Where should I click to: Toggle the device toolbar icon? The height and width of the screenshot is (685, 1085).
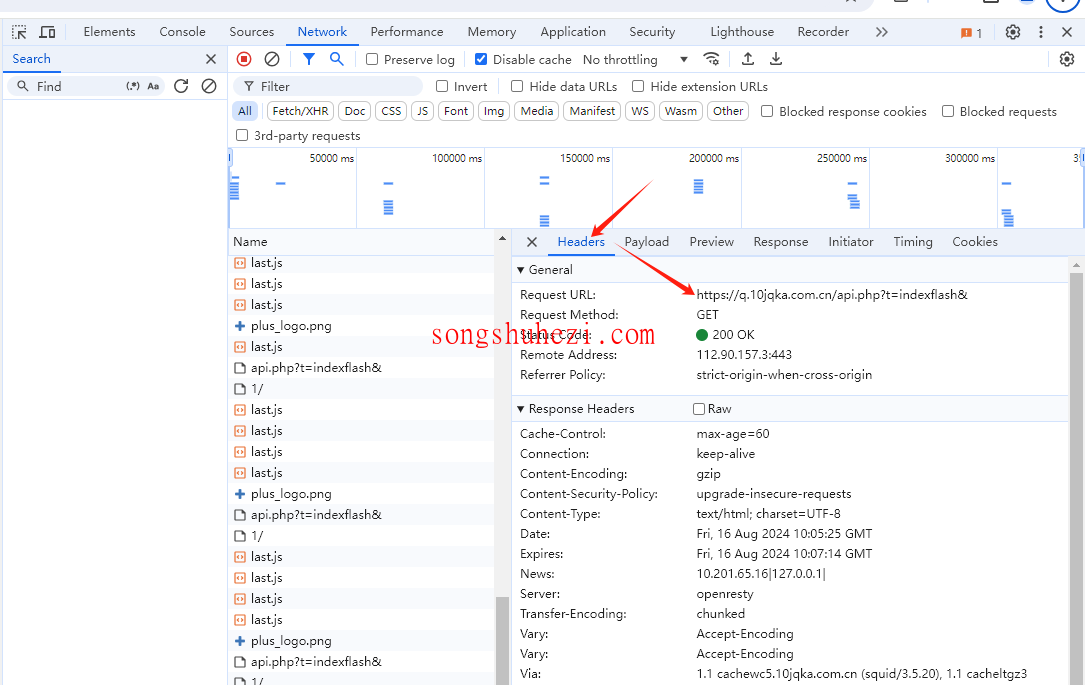click(47, 32)
